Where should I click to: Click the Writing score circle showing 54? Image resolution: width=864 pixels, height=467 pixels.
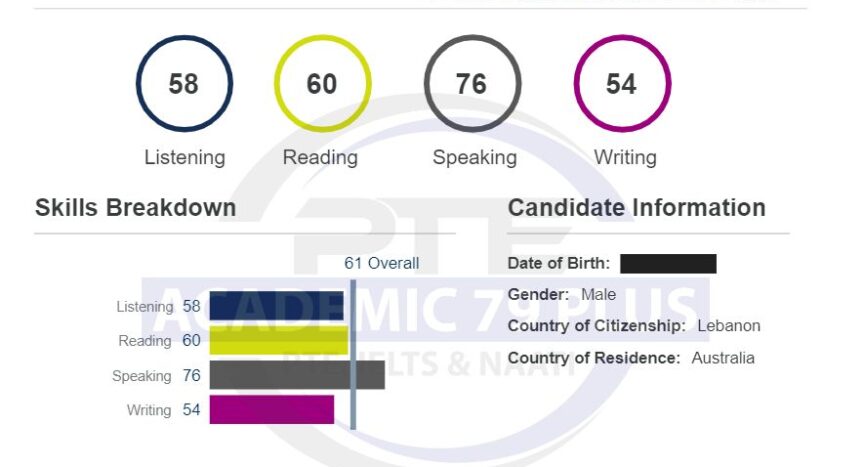pos(622,84)
